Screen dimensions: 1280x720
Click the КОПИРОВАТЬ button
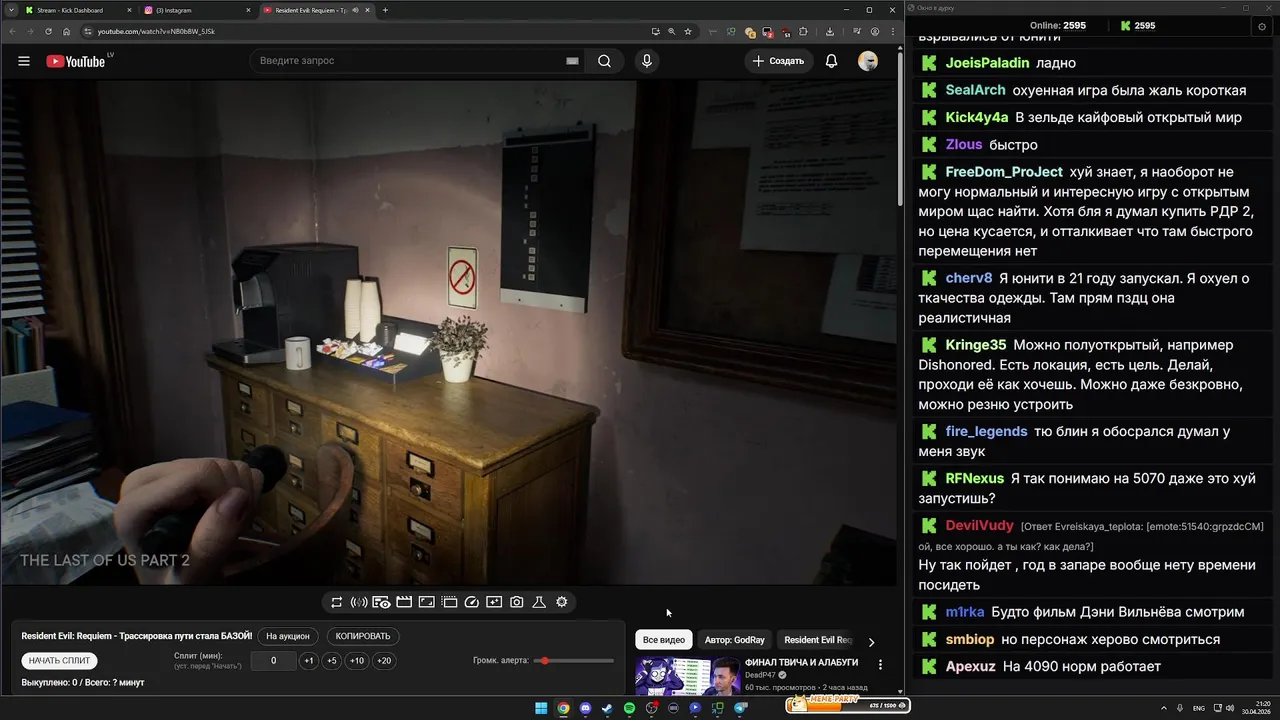363,636
